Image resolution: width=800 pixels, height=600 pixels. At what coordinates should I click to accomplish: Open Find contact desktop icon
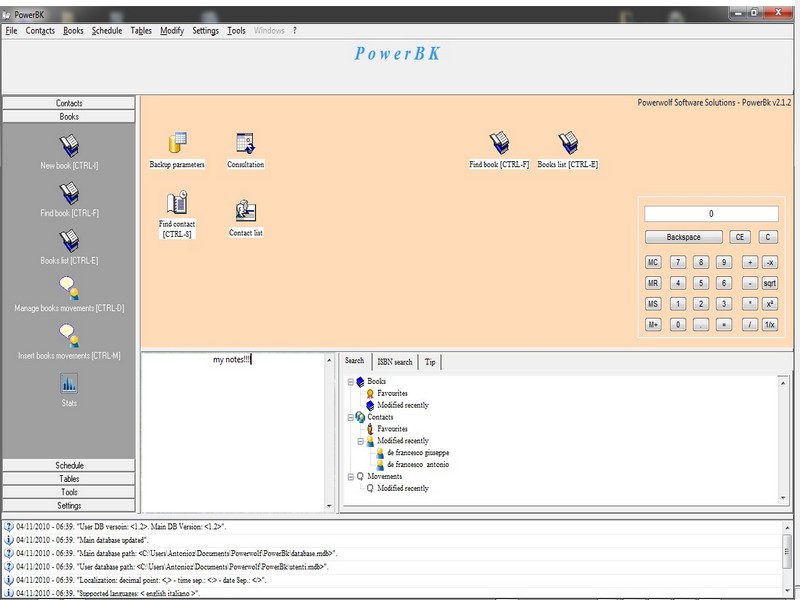click(x=177, y=204)
